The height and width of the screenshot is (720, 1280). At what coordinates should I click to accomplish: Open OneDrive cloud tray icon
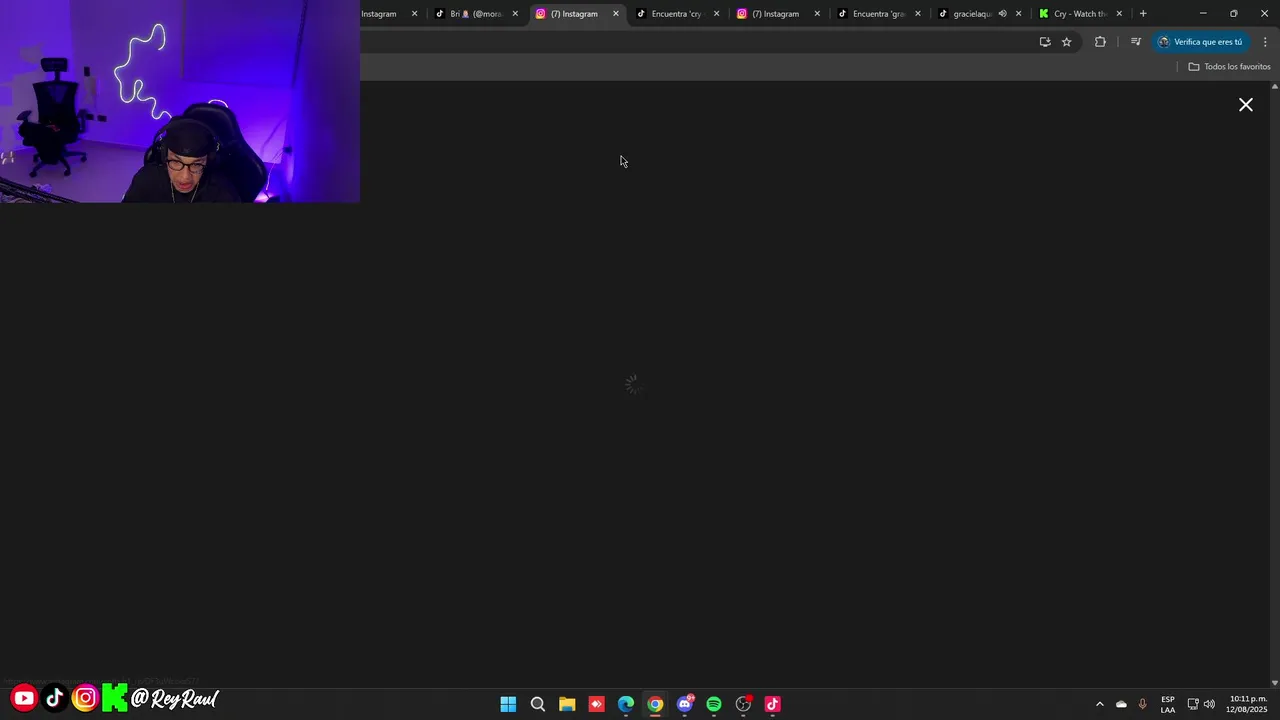coord(1121,704)
